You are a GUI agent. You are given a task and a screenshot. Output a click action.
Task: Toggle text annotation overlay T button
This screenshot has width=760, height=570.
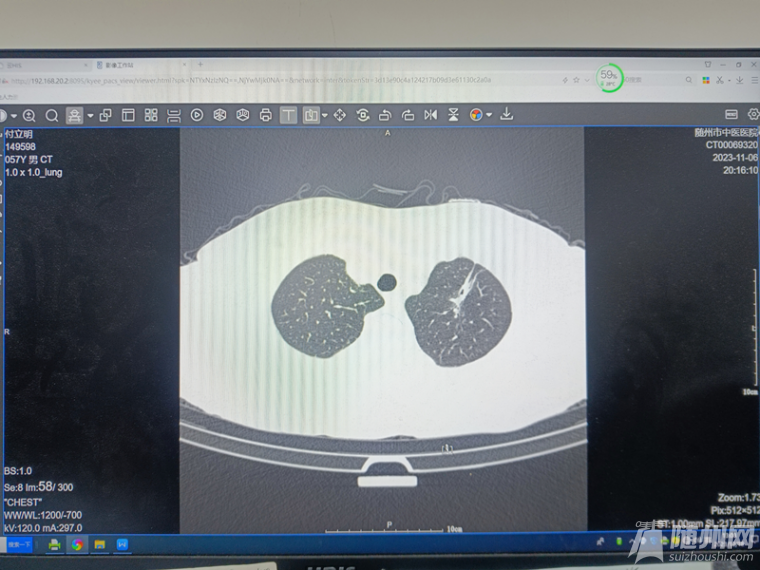[x=288, y=115]
